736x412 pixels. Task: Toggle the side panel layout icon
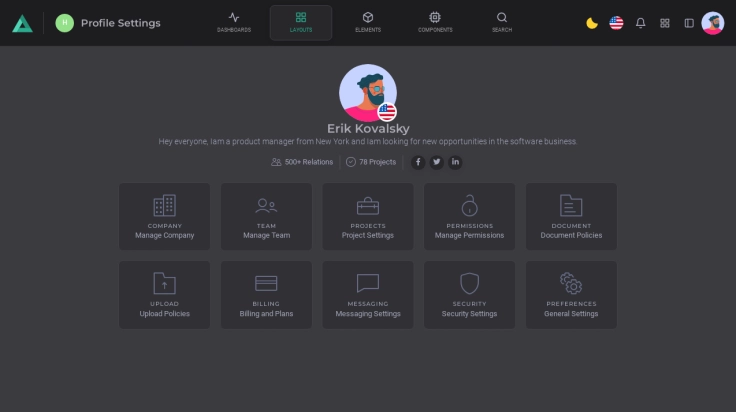pos(689,23)
